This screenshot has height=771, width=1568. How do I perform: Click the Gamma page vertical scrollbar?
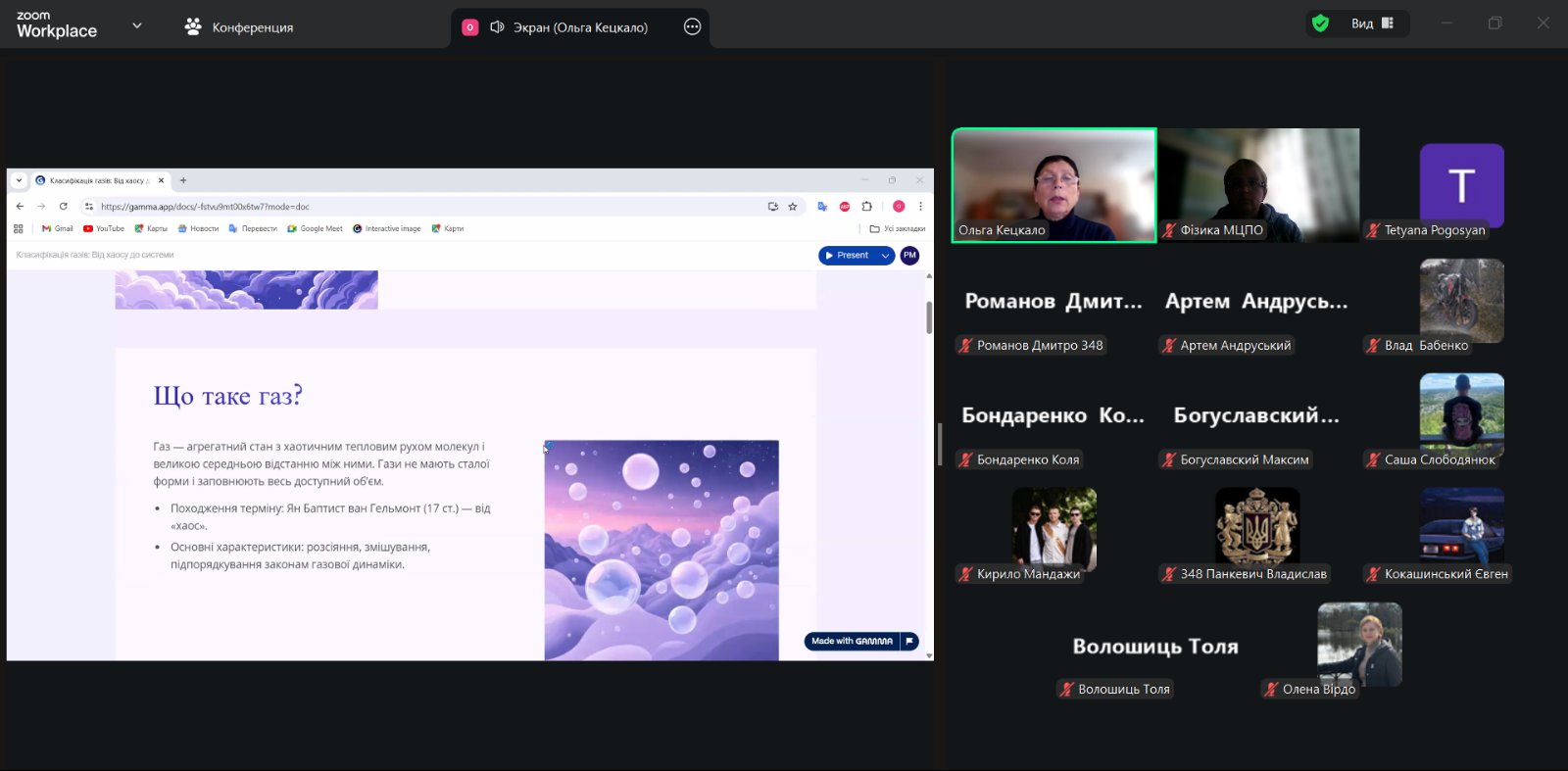tap(929, 318)
